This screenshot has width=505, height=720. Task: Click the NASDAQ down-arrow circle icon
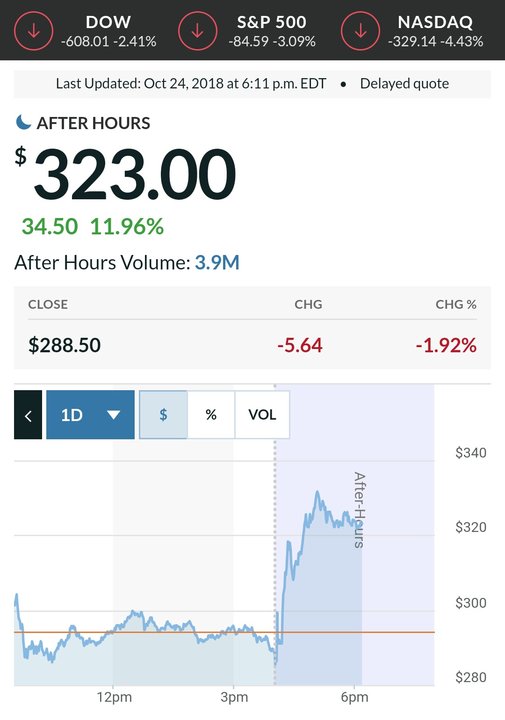(x=360, y=31)
